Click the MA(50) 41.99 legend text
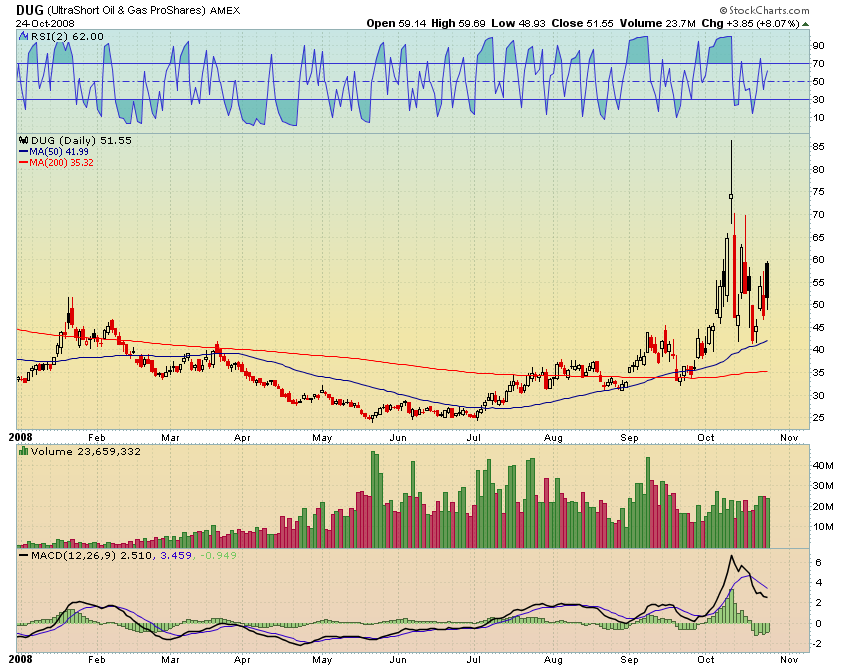Screen dimensions: 850x668 59,152
